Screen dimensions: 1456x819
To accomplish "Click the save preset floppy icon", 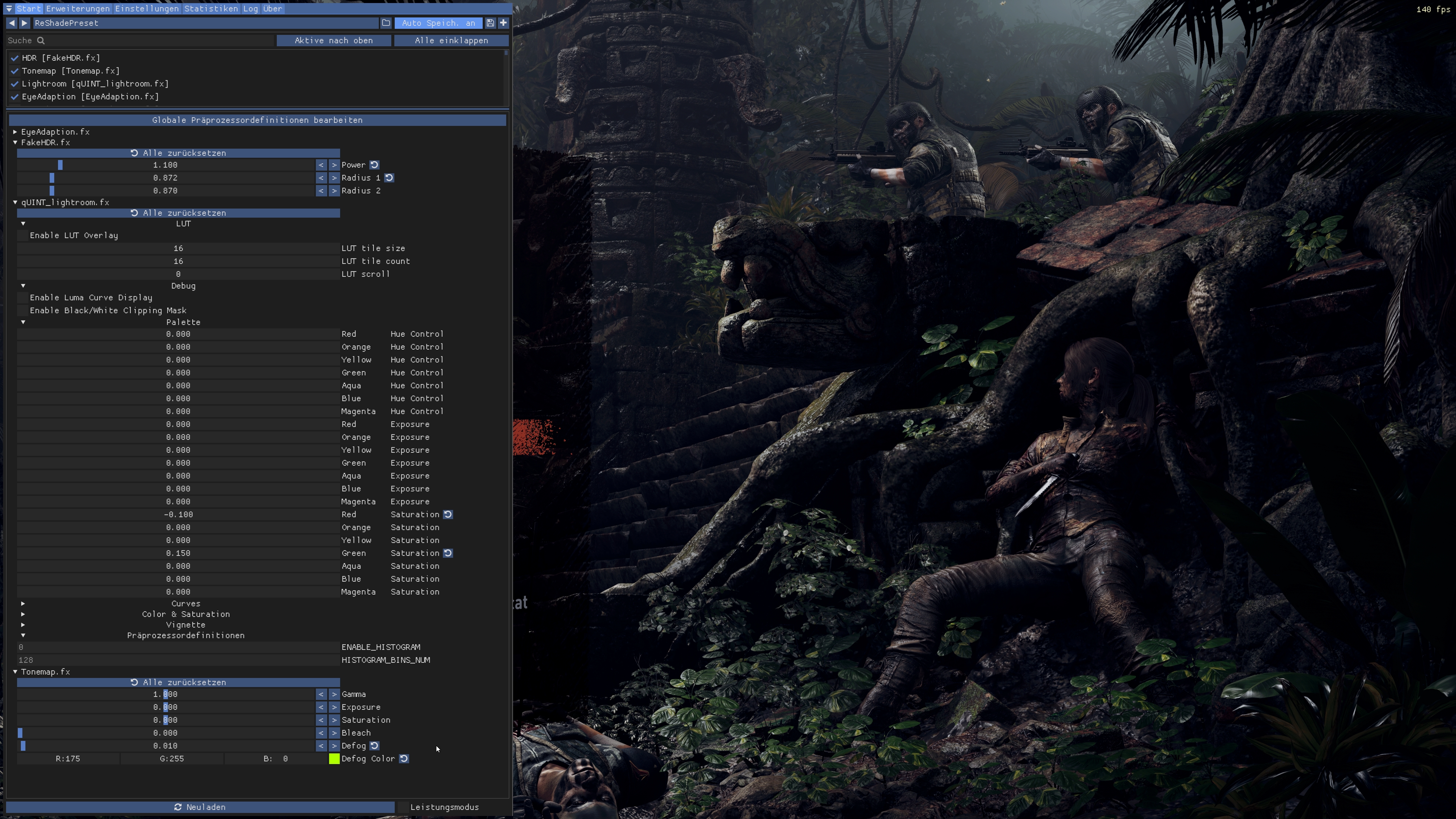I will pyautogui.click(x=490, y=23).
